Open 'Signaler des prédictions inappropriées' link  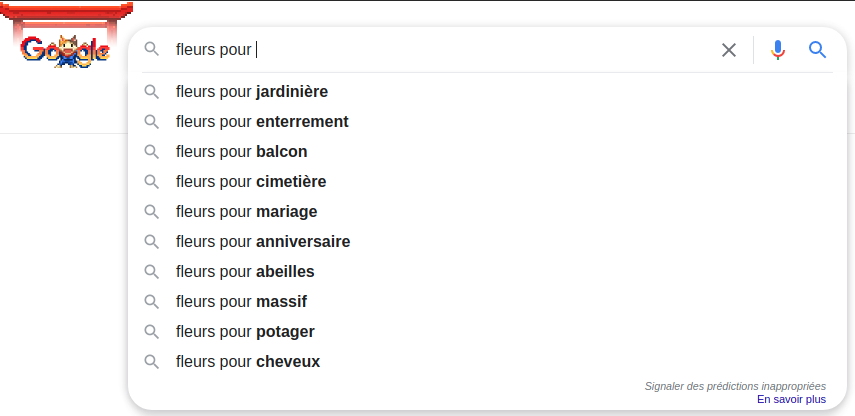(x=735, y=387)
